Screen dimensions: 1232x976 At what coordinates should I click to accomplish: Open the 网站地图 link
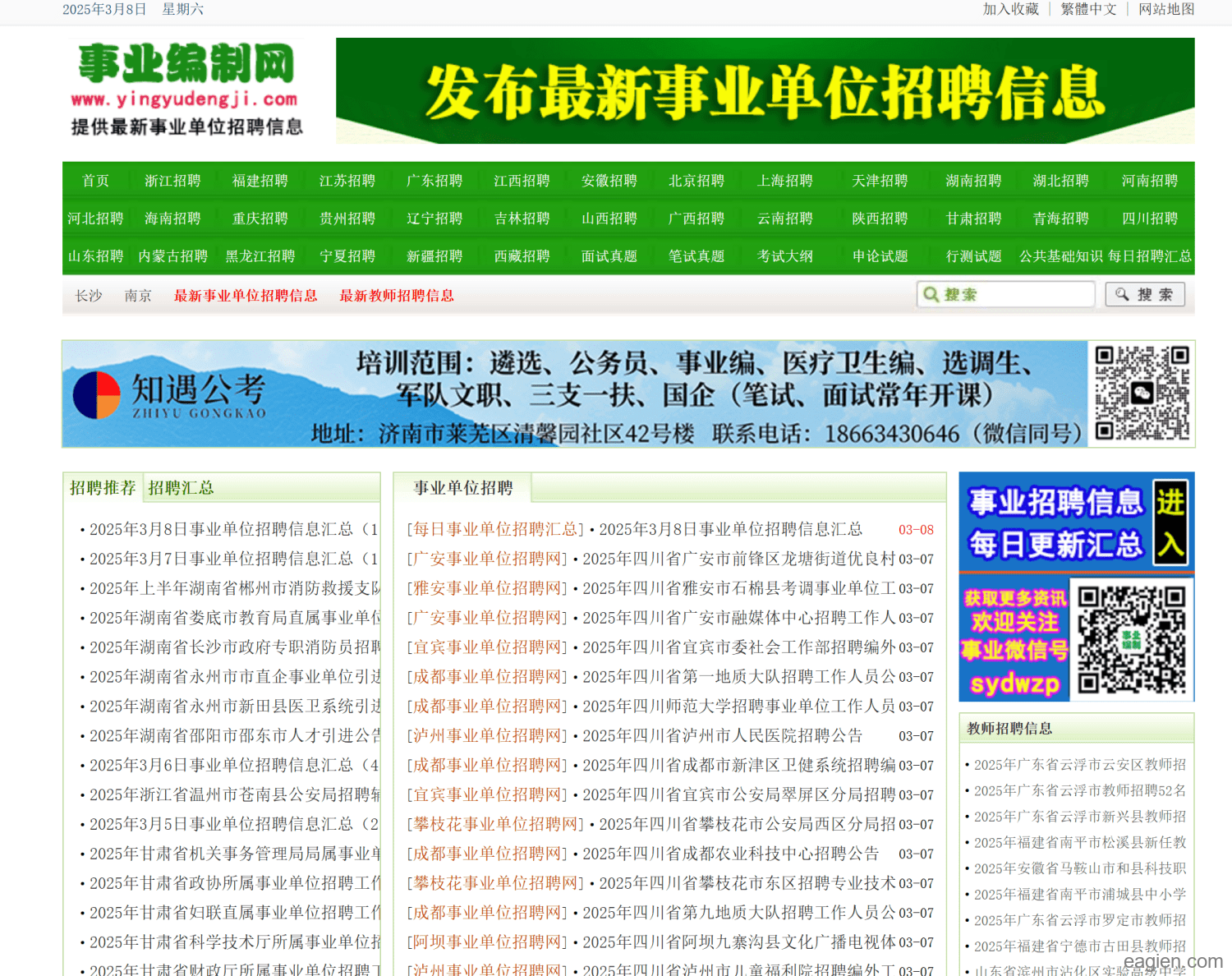point(1165,9)
